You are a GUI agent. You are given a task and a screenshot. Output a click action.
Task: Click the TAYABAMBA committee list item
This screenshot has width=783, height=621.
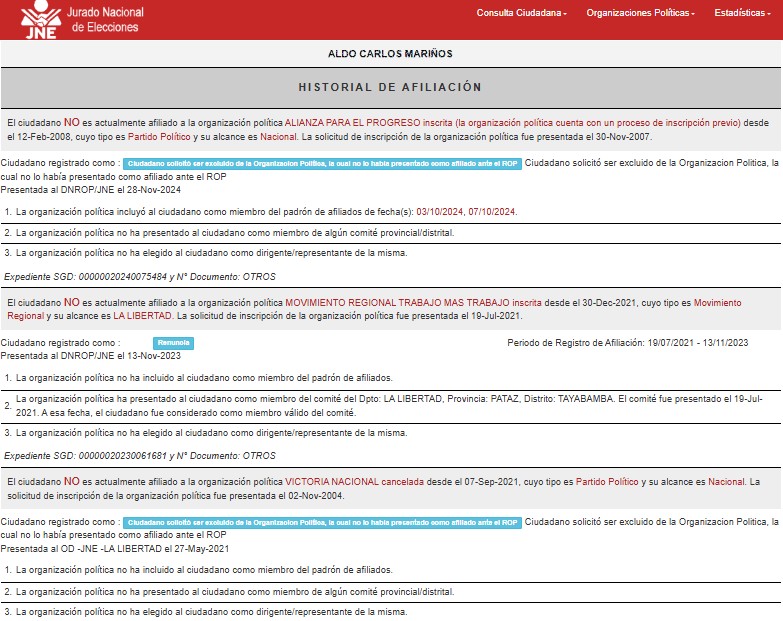pos(391,405)
